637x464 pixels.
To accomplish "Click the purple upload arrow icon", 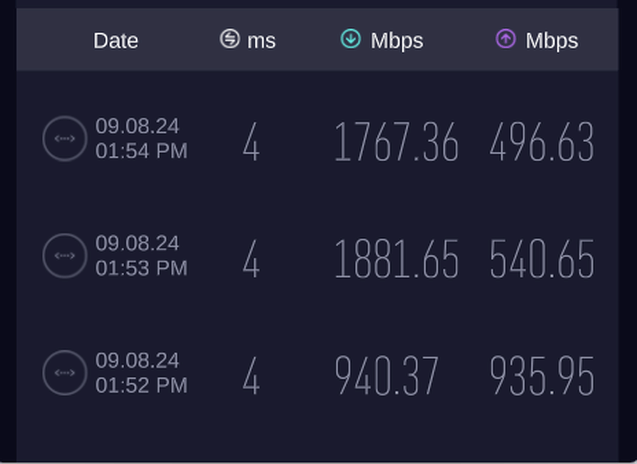I will [506, 39].
